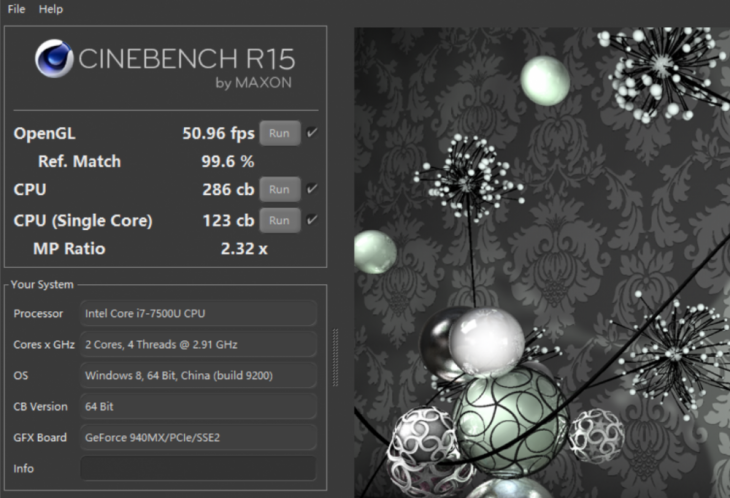
Task: Toggle the CPU test checkbox
Action: click(x=312, y=189)
